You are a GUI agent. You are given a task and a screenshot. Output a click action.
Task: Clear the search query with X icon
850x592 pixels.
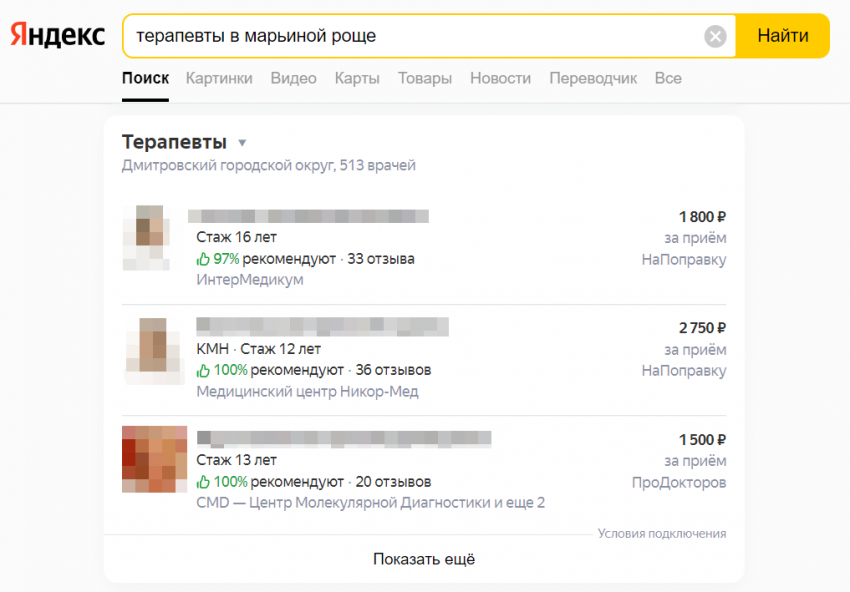(x=715, y=37)
